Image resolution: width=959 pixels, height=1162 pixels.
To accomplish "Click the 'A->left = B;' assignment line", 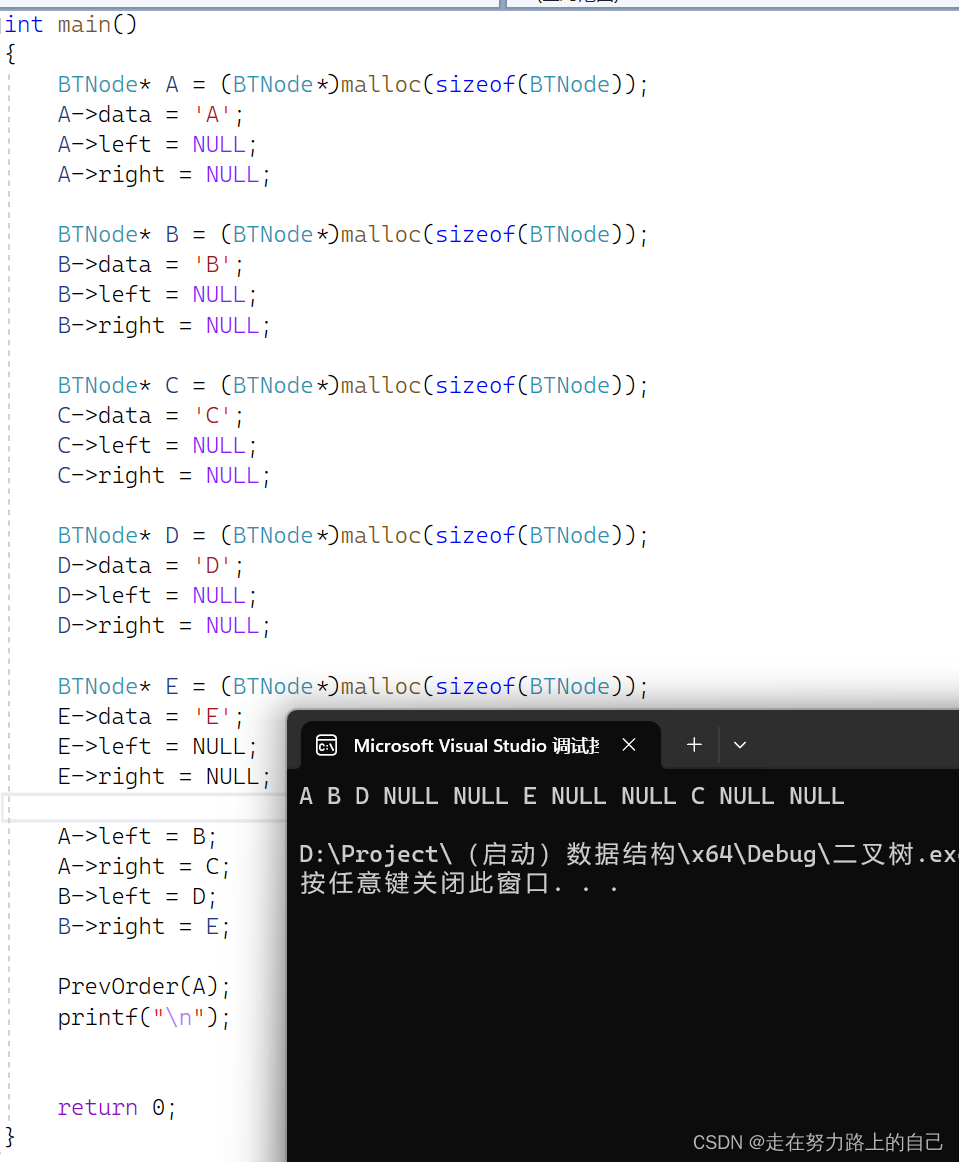I will 137,837.
